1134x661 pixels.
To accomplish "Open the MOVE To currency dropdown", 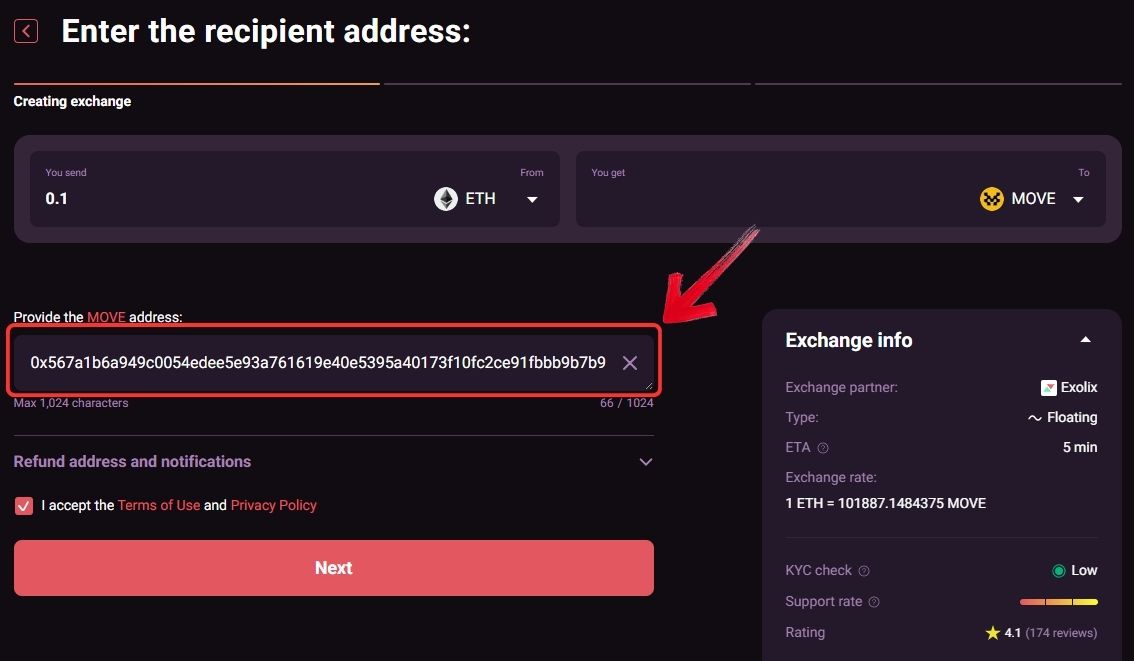I will 1078,200.
